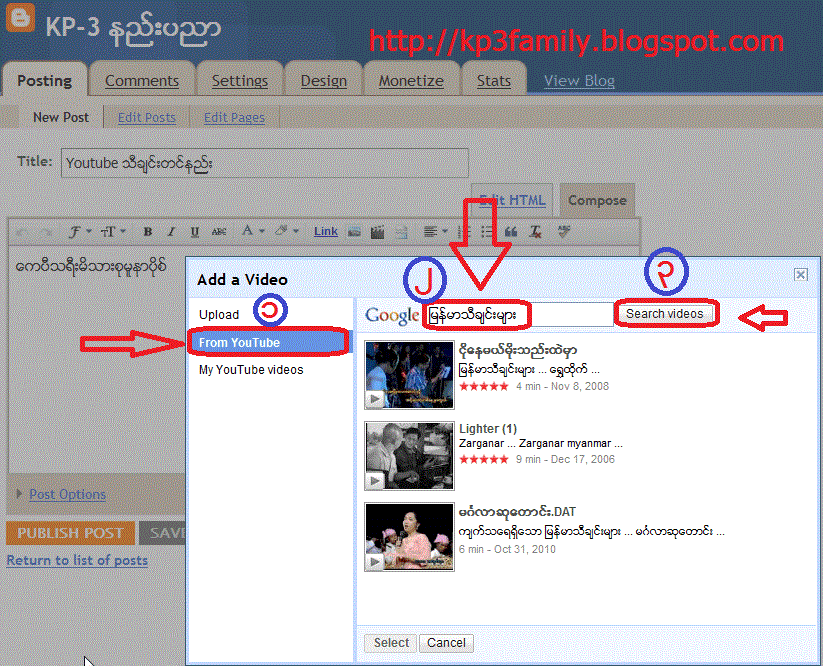Click the View Blog link
This screenshot has width=823, height=666.
pyautogui.click(x=579, y=81)
